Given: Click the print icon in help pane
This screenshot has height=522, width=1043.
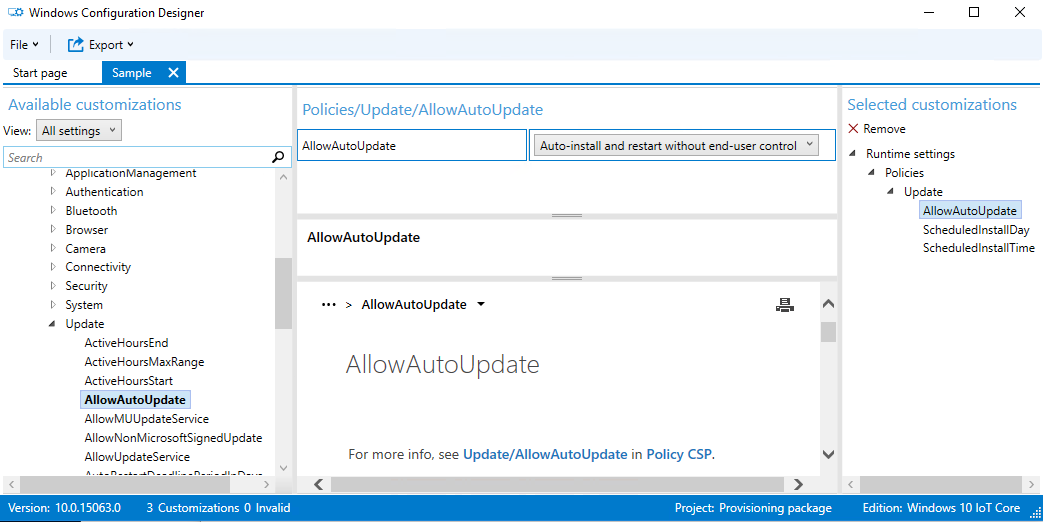Looking at the screenshot, I should (785, 305).
